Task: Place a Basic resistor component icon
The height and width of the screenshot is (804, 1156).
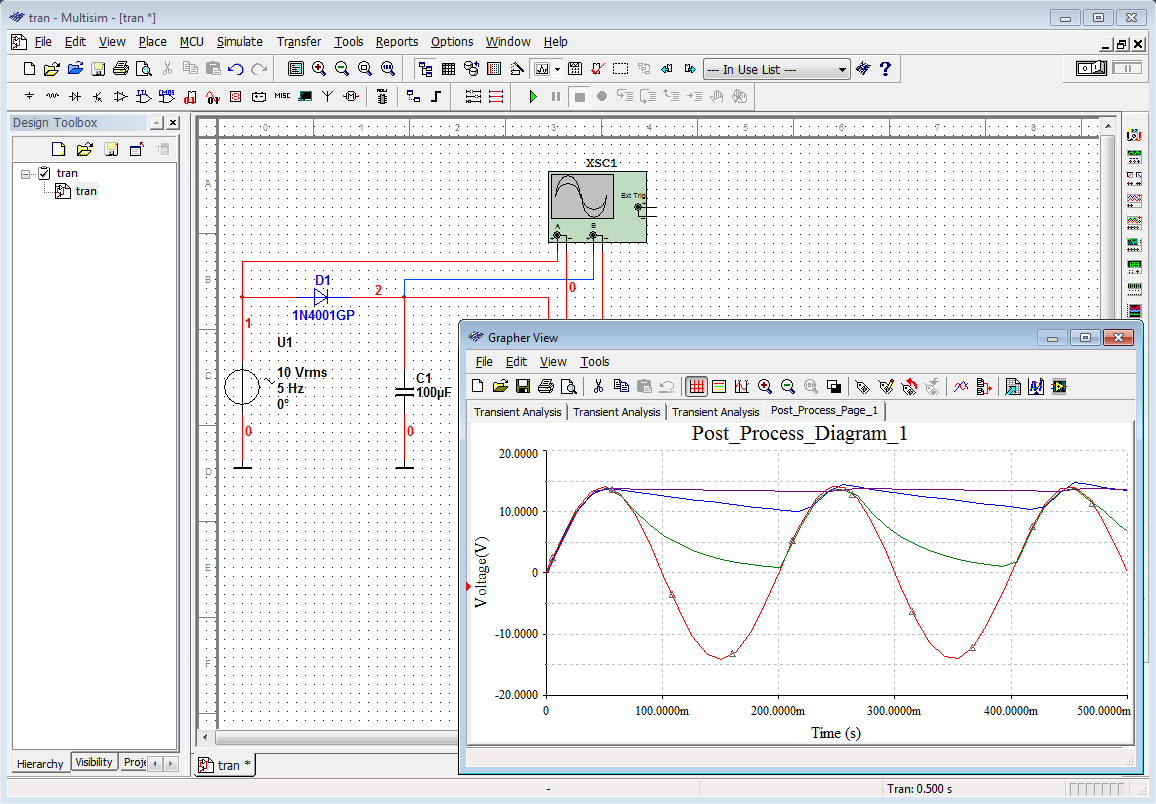Action: tap(52, 97)
